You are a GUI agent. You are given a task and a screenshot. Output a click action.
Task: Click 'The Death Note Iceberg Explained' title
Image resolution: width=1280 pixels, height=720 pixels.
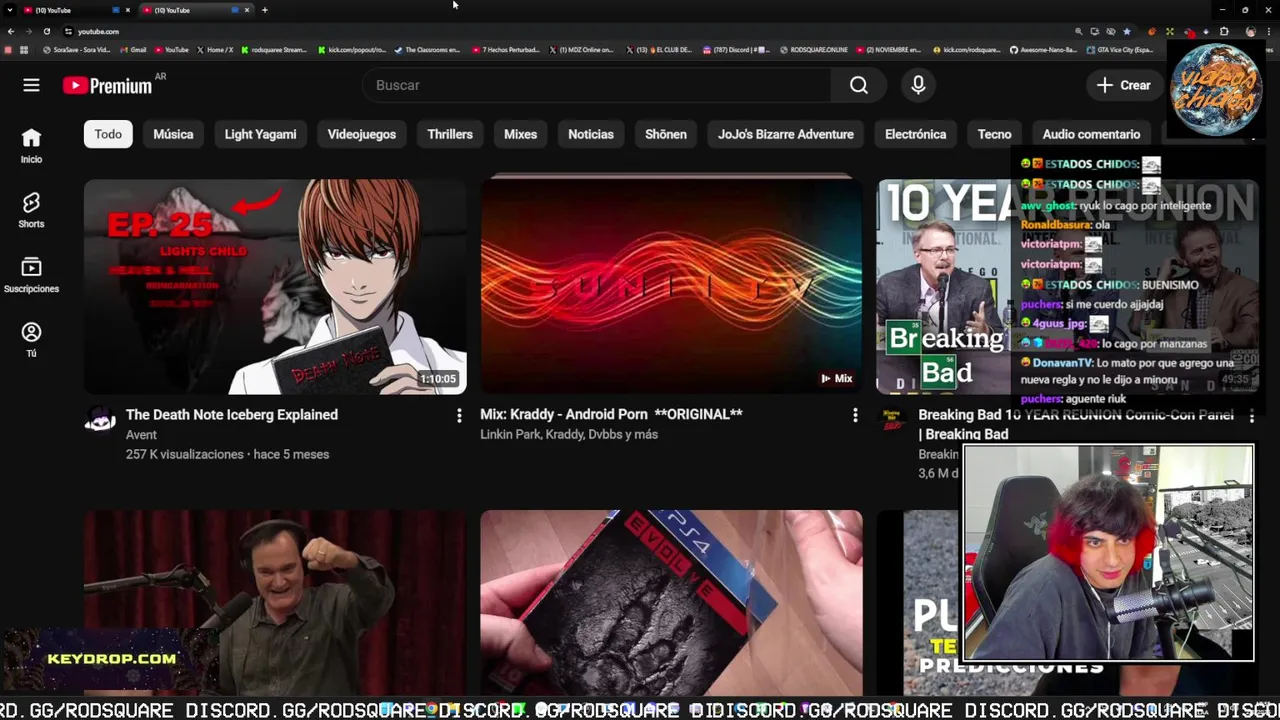pos(232,414)
